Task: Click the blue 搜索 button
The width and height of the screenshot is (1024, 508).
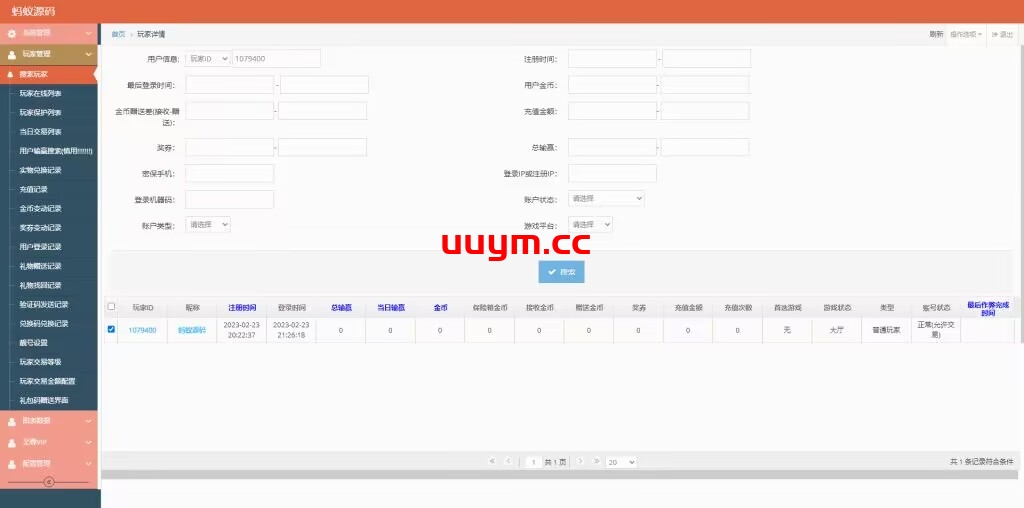Action: click(x=561, y=272)
